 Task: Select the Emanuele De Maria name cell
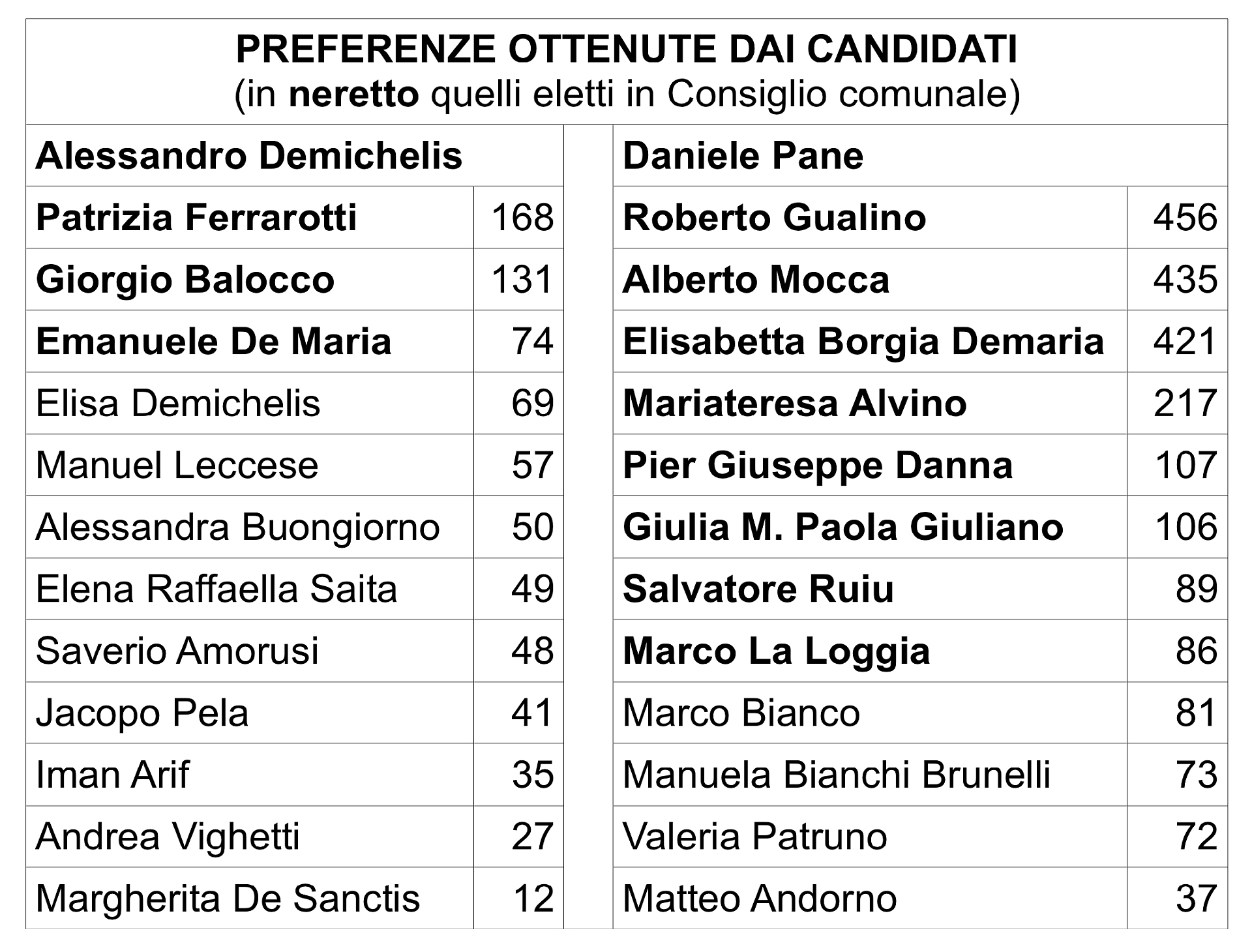[250, 341]
